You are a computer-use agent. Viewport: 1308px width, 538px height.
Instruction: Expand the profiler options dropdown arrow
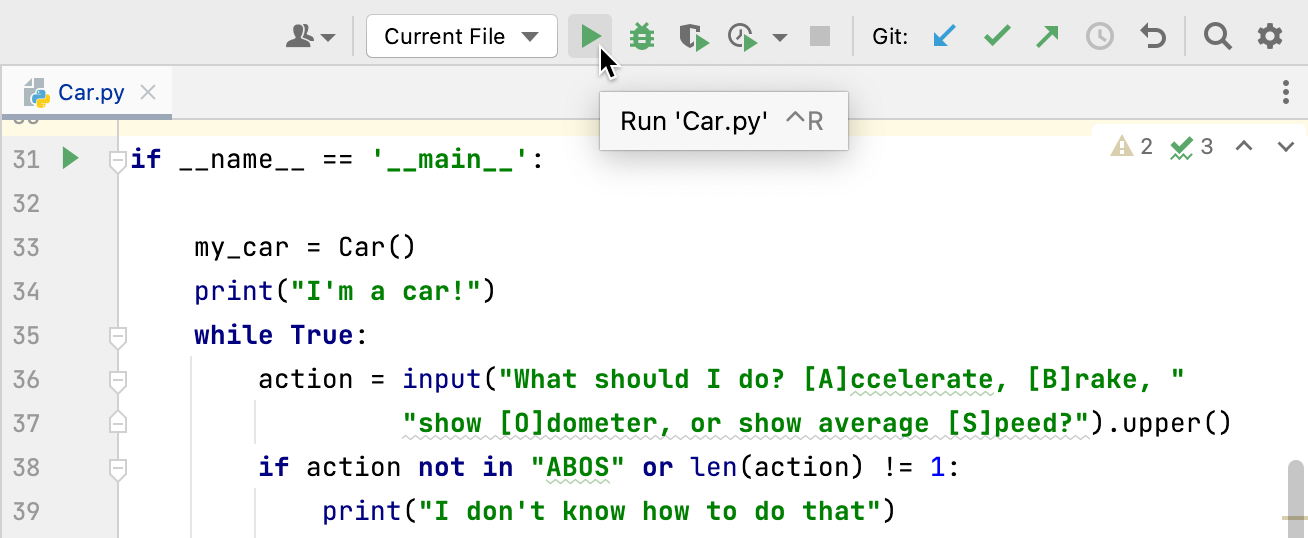[x=780, y=38]
